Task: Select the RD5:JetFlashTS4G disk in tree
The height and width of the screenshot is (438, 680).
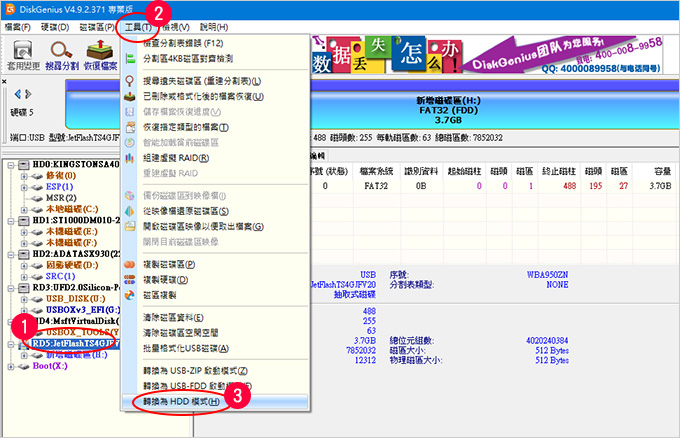Action: pyautogui.click(x=75, y=343)
